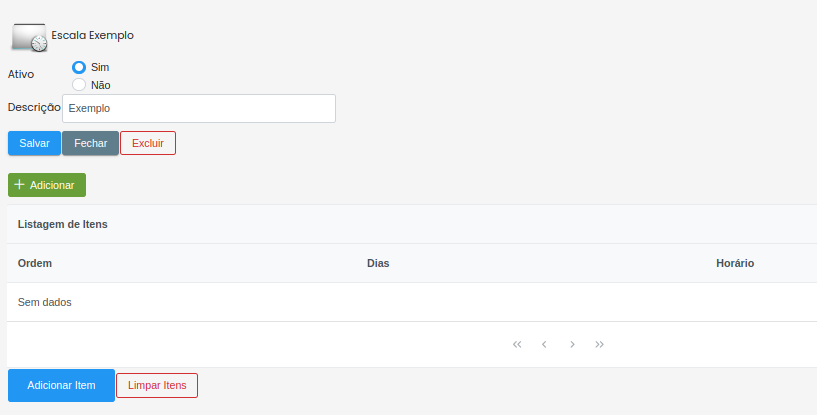Click the plus icon on Adicionar
Screen dimensions: 817x415
pyautogui.click(x=19, y=185)
